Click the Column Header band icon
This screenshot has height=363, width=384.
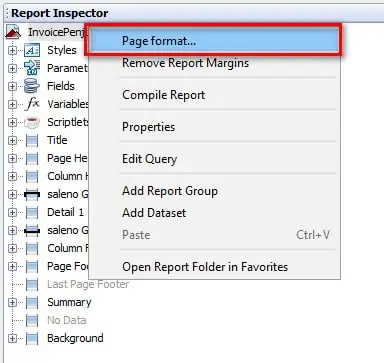[32, 176]
